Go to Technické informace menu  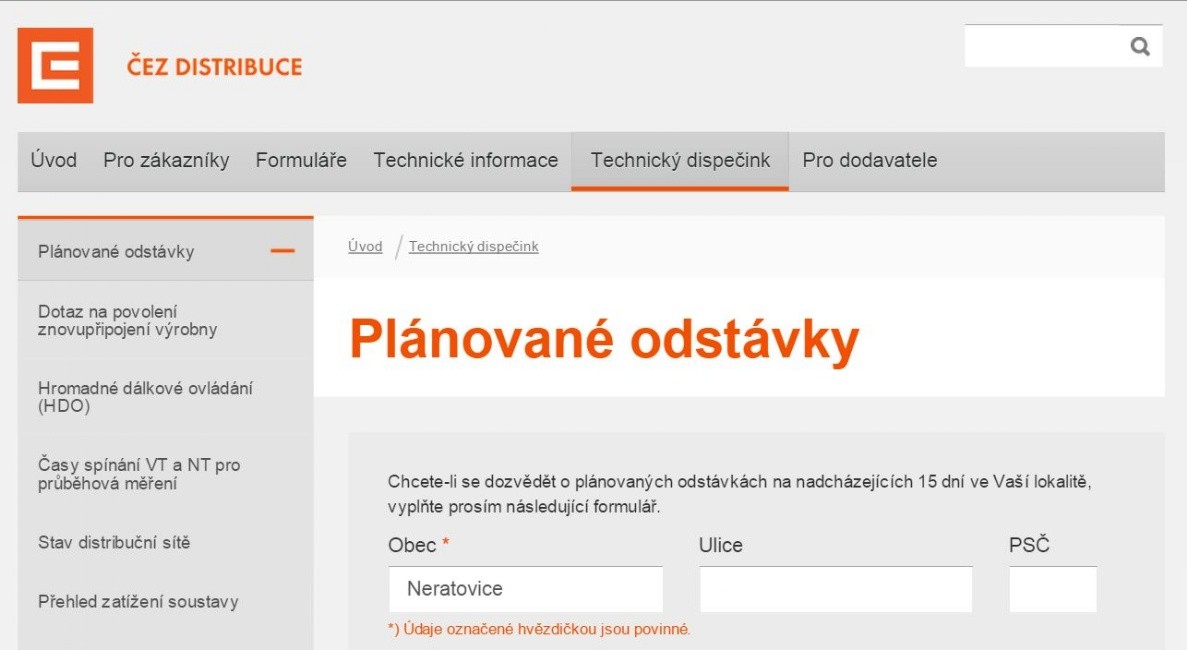coord(465,160)
